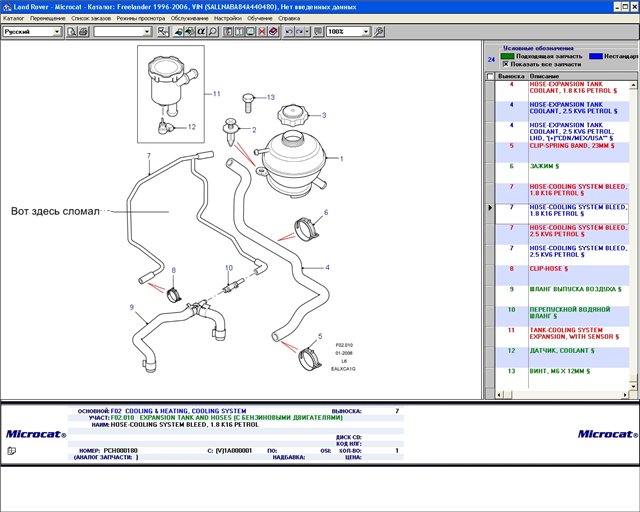Click the parts list horizontal scroll-right arrow
This screenshot has width=640, height=512.
625,394
